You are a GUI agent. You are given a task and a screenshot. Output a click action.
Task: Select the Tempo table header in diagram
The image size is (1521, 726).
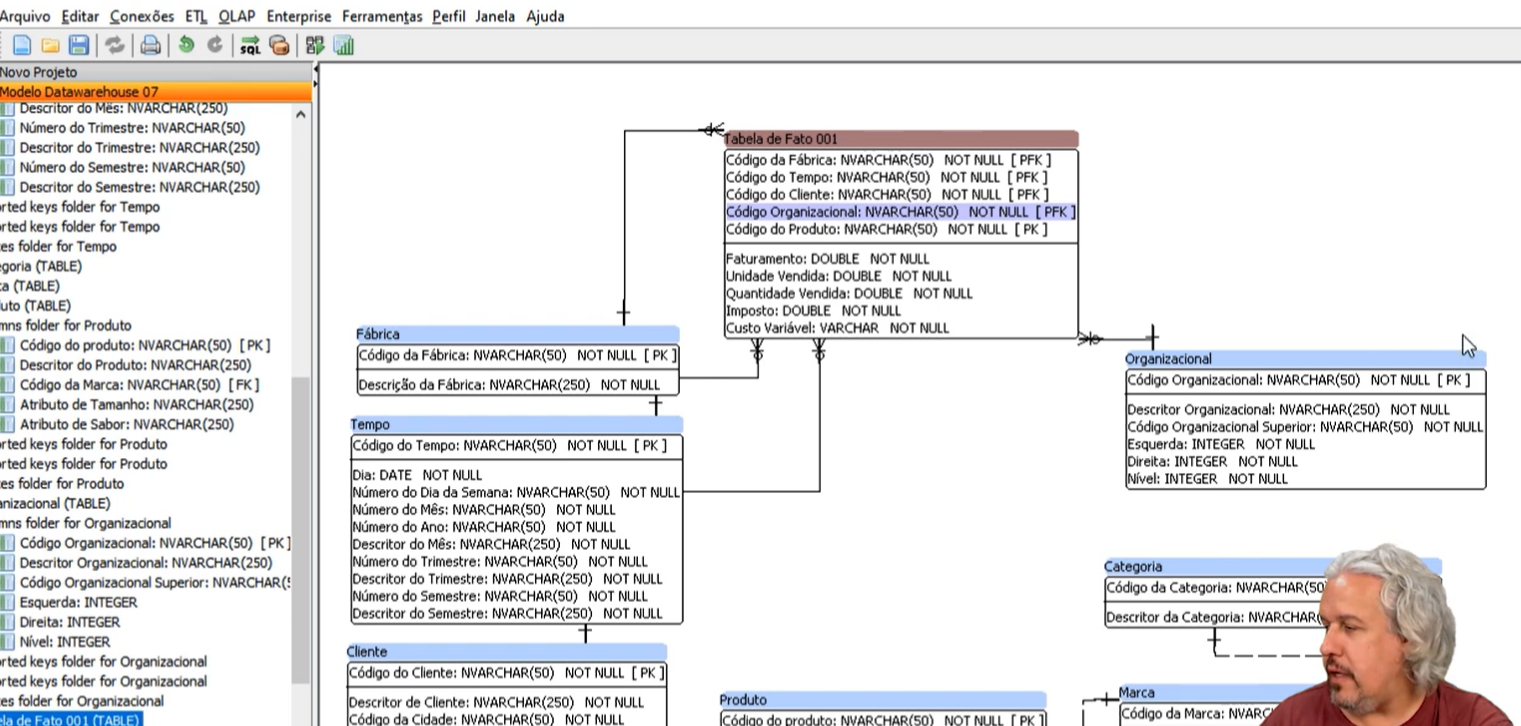[x=516, y=425]
